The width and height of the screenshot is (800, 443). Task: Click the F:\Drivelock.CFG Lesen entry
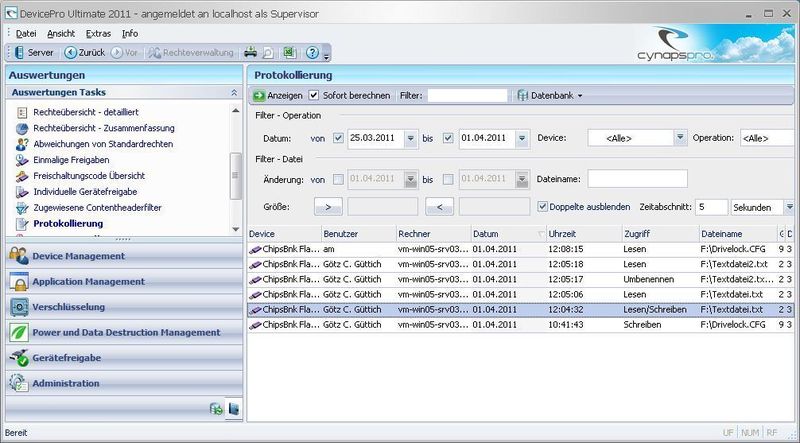[520, 250]
